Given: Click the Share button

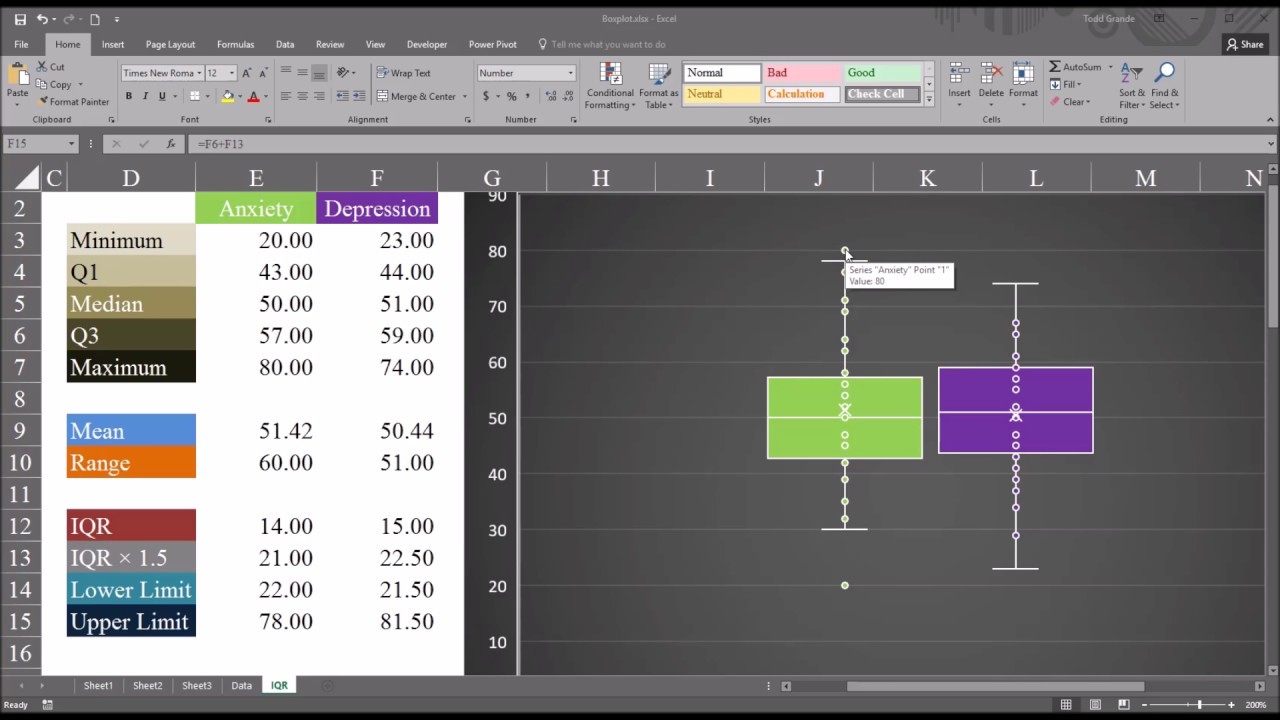Looking at the screenshot, I should [1245, 44].
